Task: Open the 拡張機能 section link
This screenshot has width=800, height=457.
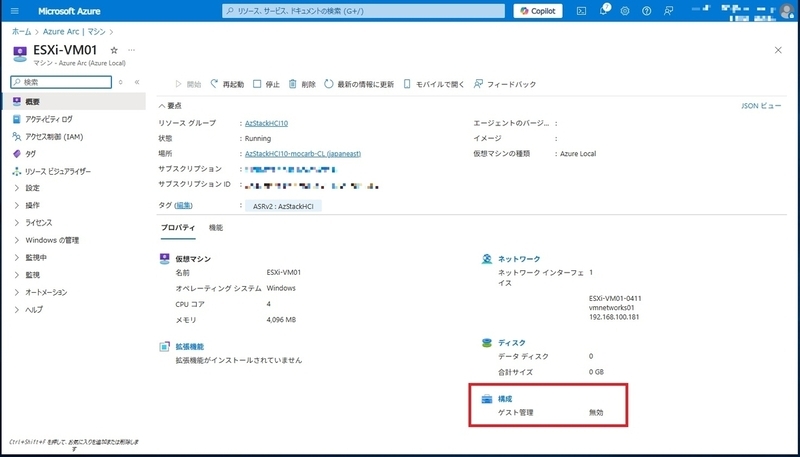Action: (x=190, y=347)
